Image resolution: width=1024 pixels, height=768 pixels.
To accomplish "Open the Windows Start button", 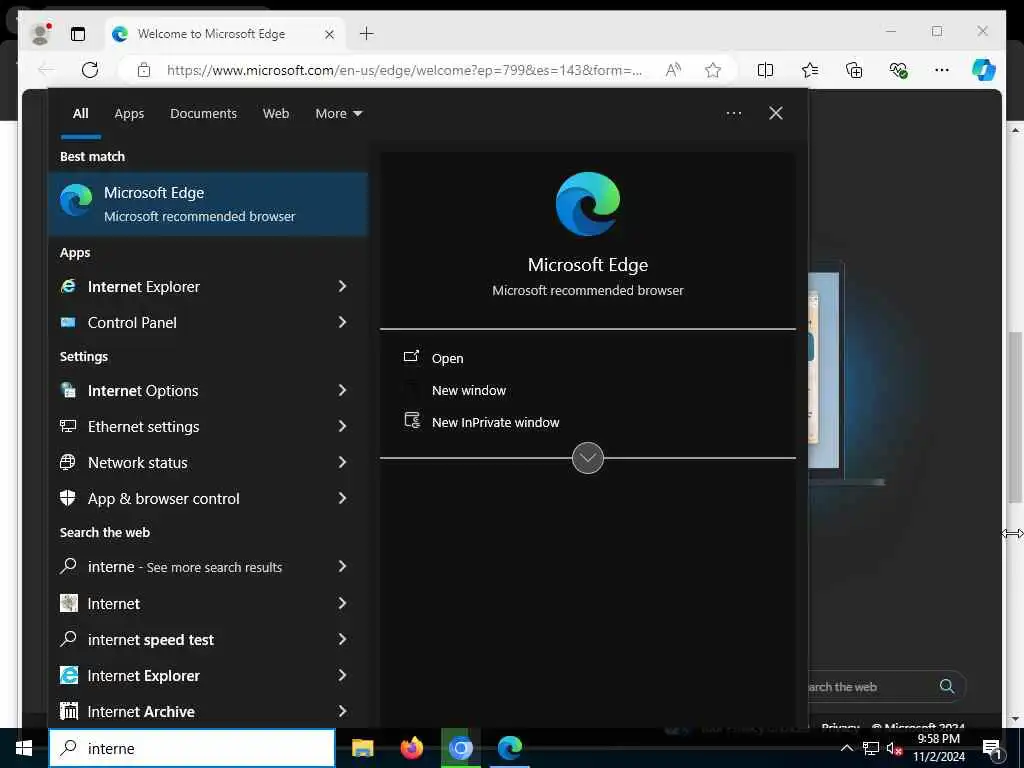I will 24,748.
